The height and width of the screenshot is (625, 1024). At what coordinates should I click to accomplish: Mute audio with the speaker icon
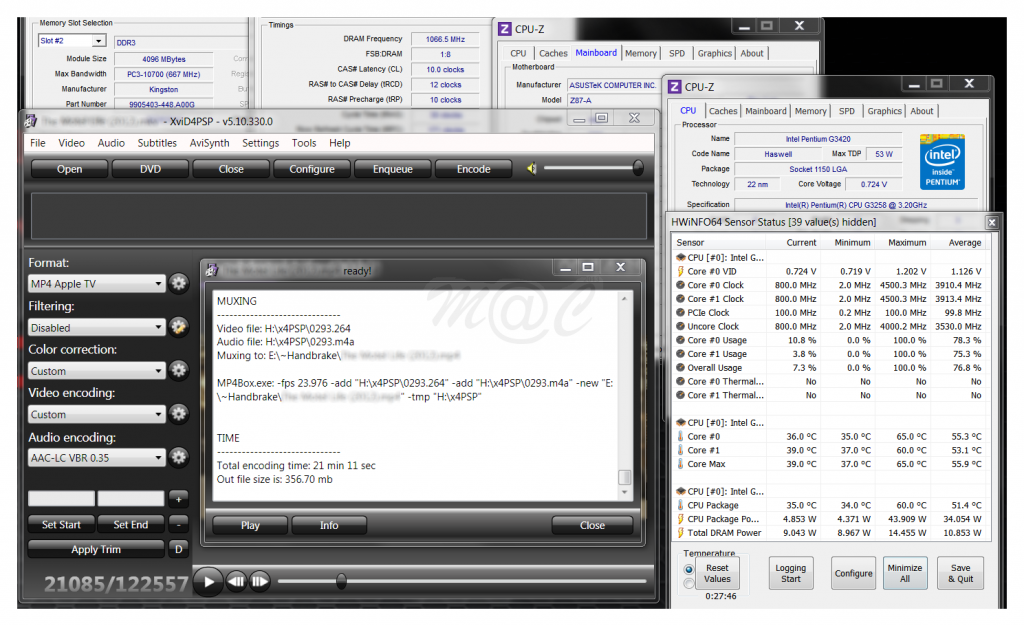[x=533, y=169]
